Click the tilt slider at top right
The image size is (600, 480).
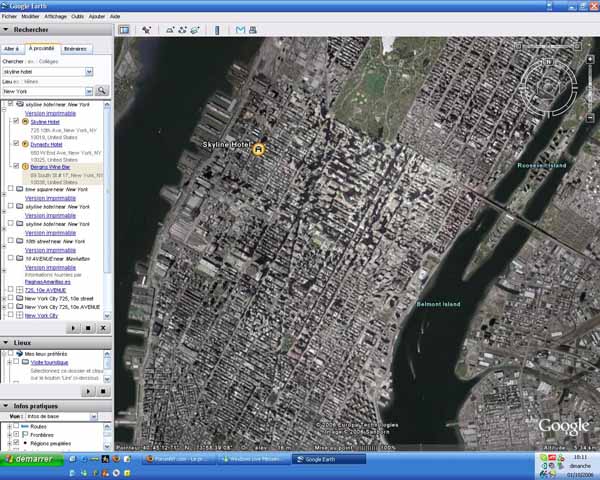(548, 46)
